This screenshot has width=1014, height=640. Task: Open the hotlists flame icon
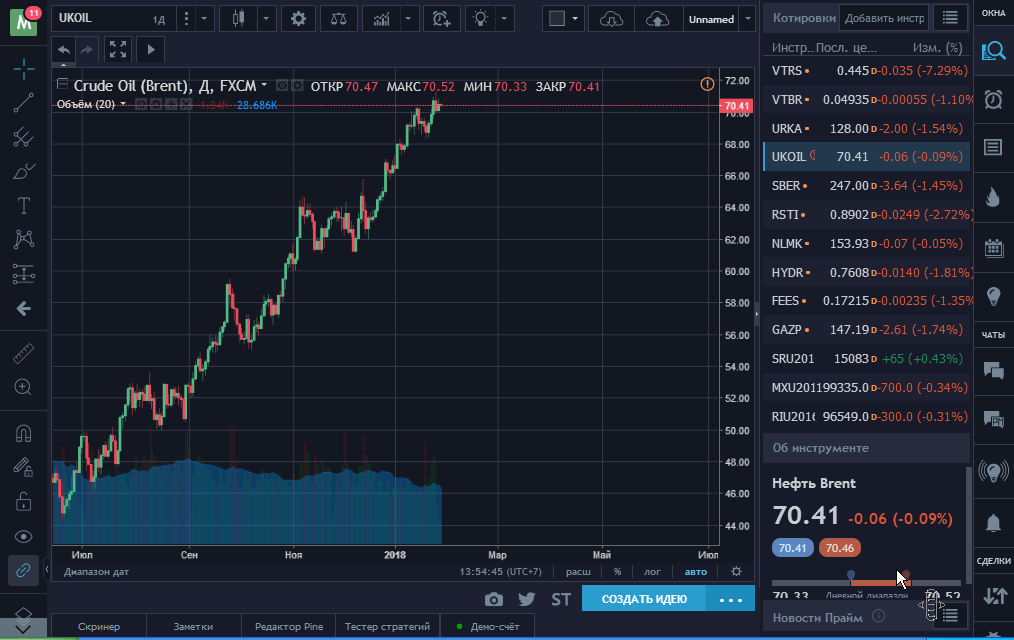click(x=993, y=197)
